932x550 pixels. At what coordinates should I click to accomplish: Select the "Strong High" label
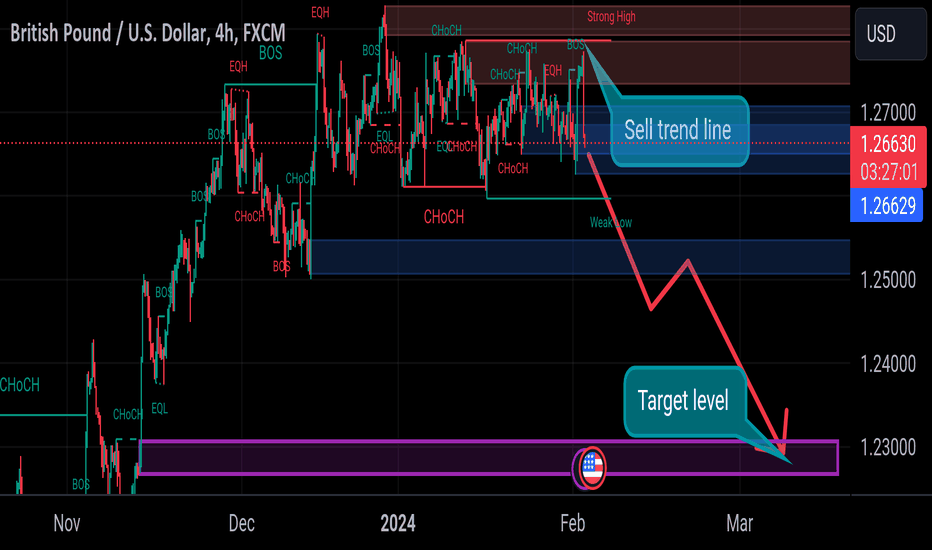point(611,17)
